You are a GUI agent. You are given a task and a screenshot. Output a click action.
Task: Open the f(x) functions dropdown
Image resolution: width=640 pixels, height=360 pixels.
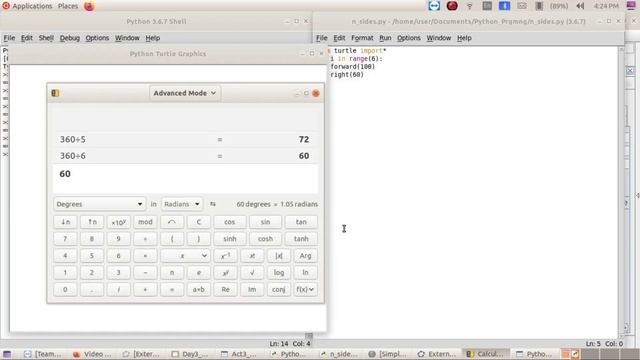(305, 289)
